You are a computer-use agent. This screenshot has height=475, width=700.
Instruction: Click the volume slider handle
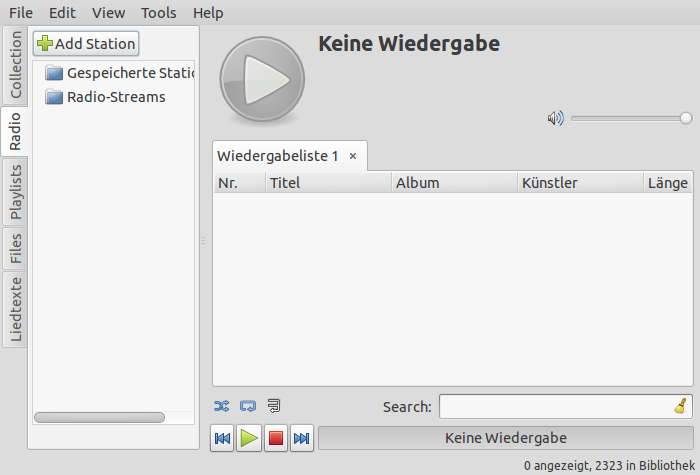[x=686, y=118]
